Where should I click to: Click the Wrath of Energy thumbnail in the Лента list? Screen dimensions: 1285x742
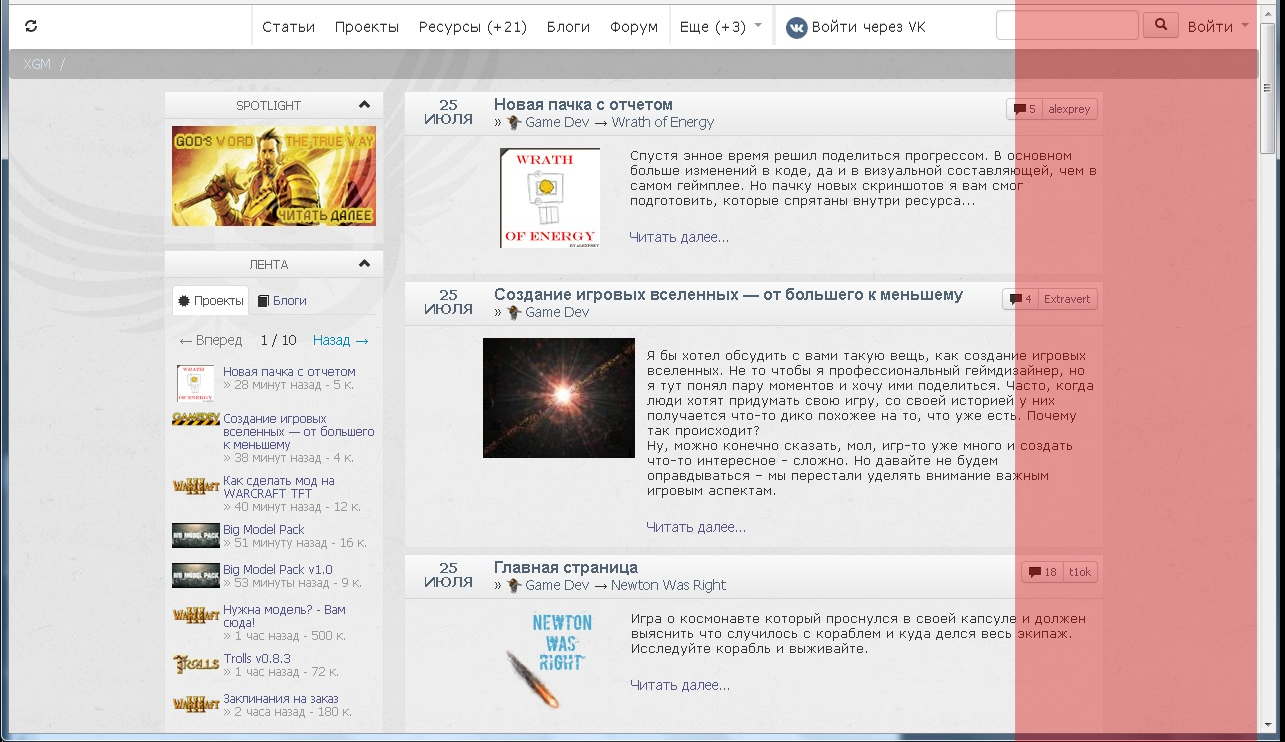(195, 383)
